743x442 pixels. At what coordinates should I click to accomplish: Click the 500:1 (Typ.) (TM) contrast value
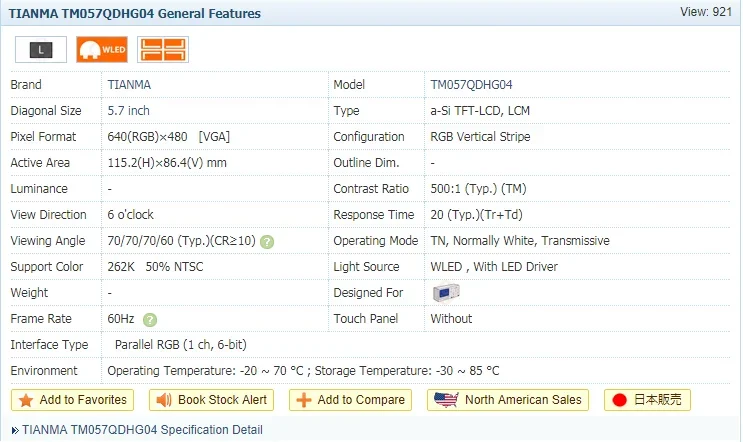tap(478, 189)
